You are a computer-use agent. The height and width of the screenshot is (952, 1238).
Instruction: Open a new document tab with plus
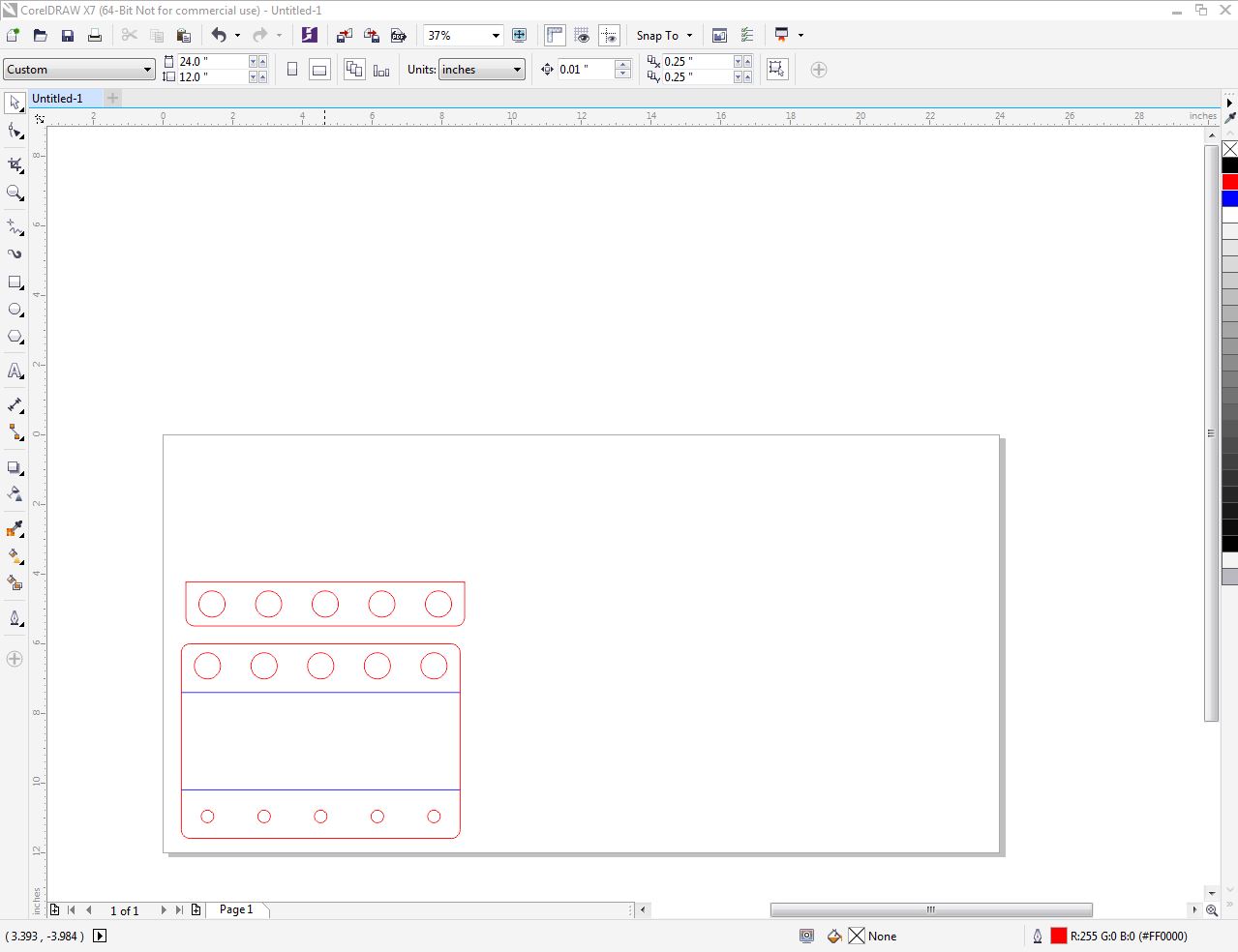(x=112, y=98)
